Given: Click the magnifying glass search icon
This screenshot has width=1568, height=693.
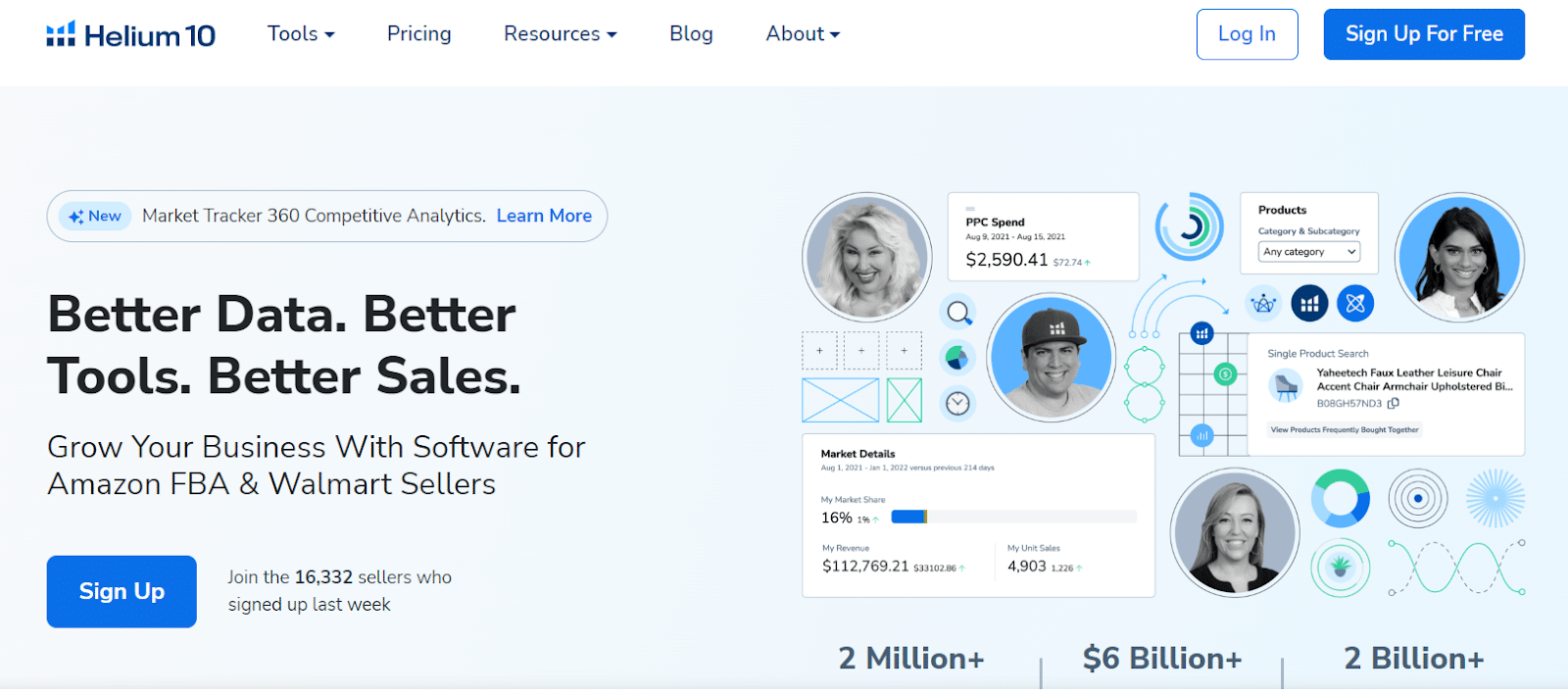Looking at the screenshot, I should (958, 313).
